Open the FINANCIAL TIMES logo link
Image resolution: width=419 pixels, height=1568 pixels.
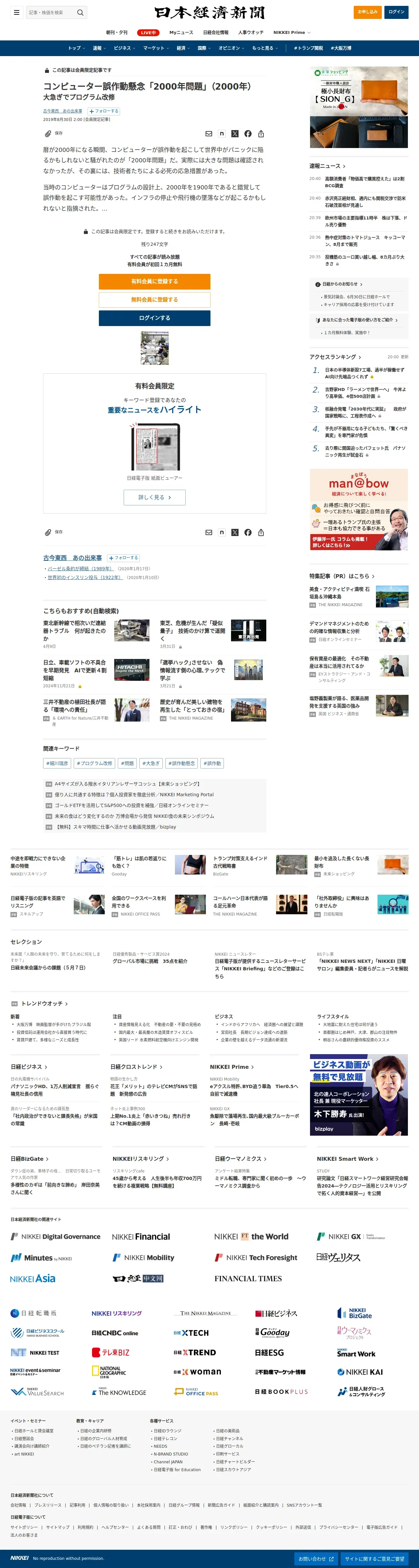pyautogui.click(x=248, y=1279)
